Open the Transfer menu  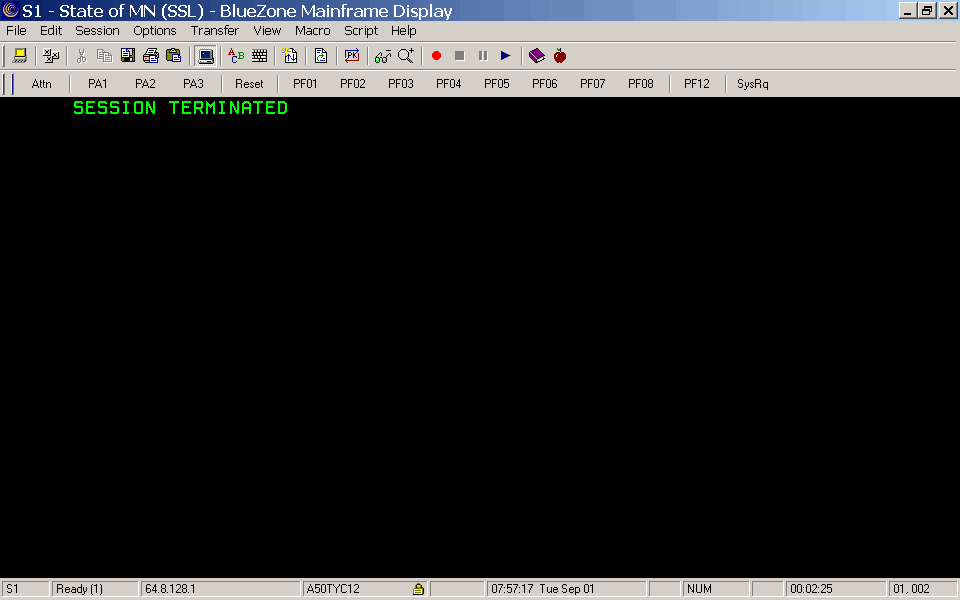point(215,31)
